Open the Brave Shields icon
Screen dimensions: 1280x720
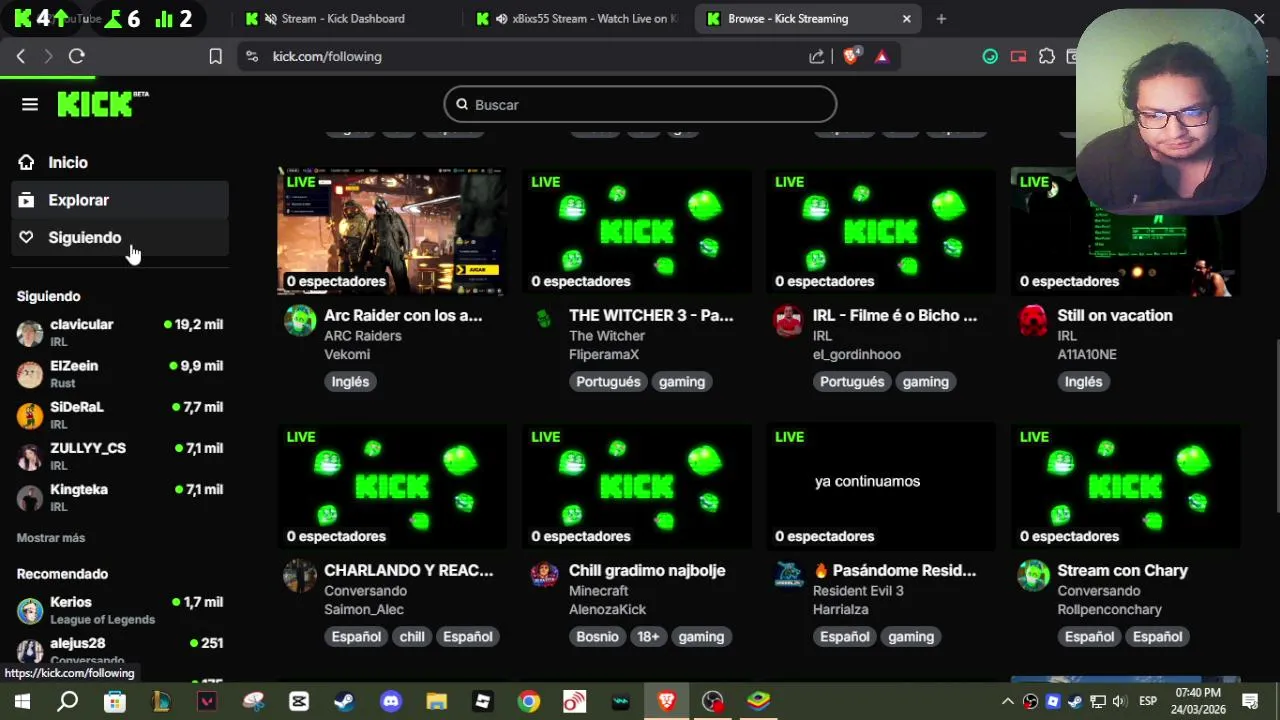point(851,56)
